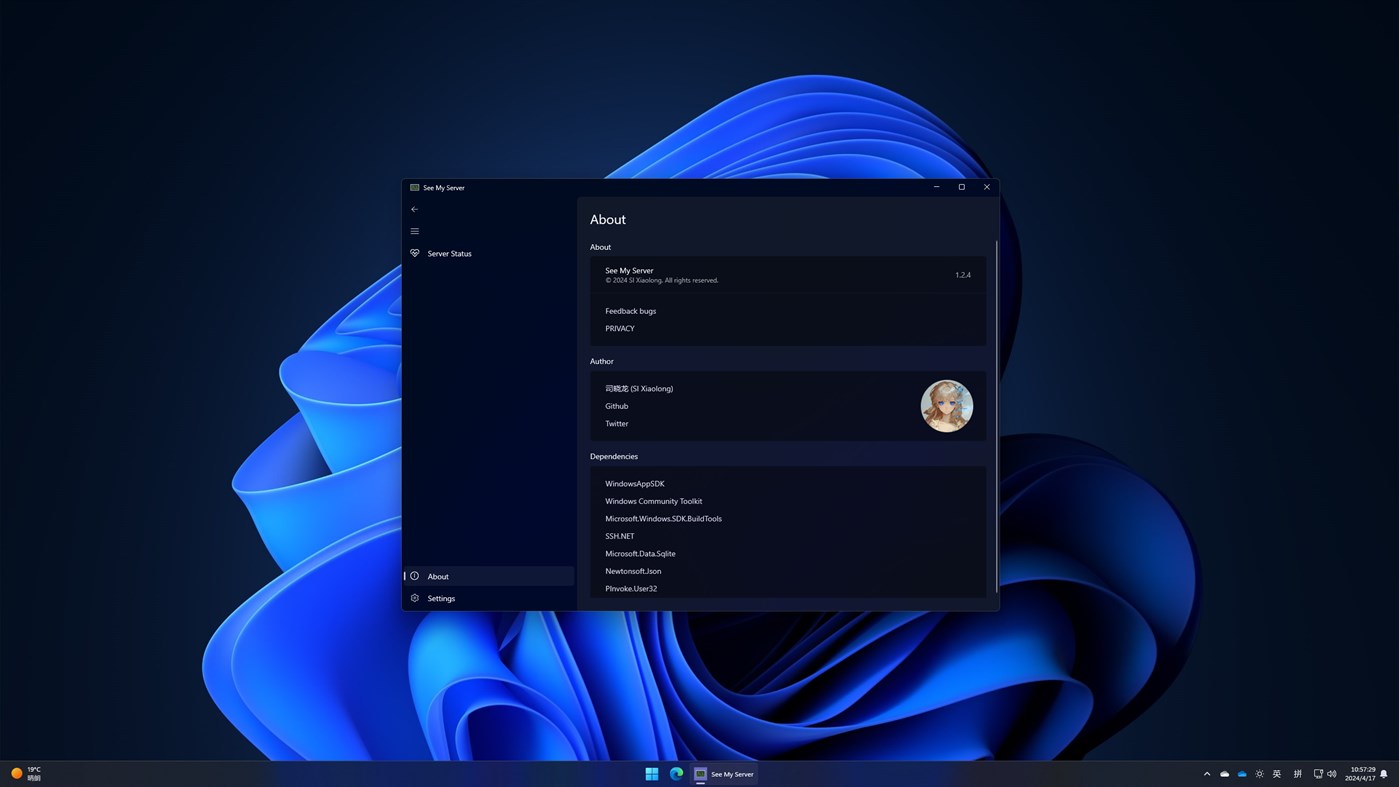Show hidden system tray icons via the chevron

pyautogui.click(x=1207, y=773)
